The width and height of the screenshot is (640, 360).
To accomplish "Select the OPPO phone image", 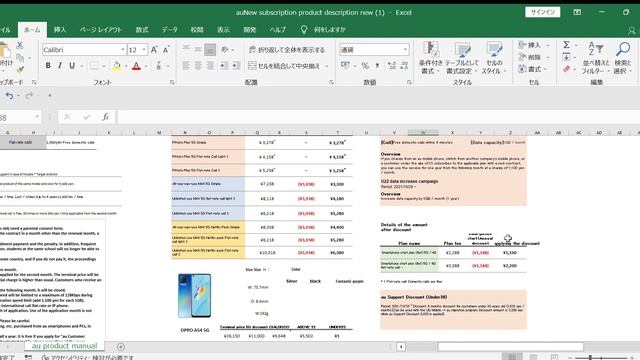I will [195, 296].
